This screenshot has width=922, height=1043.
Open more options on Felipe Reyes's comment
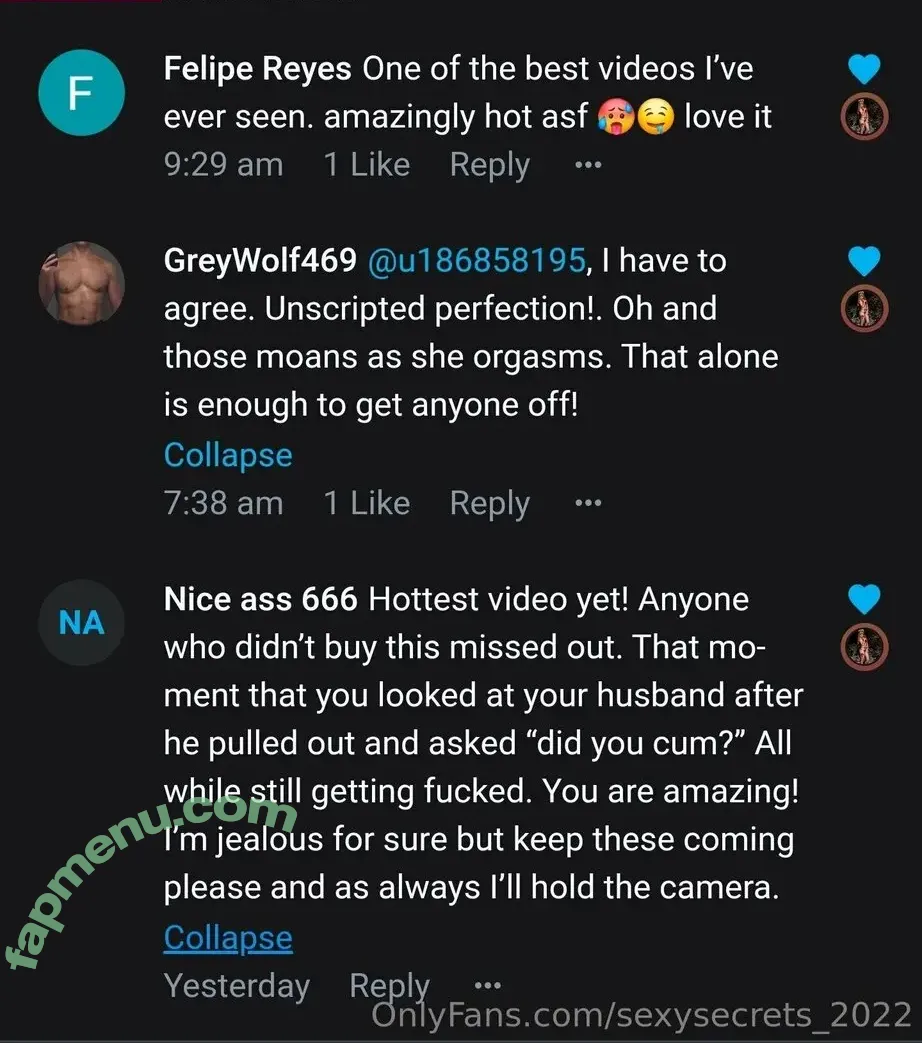[588, 165]
